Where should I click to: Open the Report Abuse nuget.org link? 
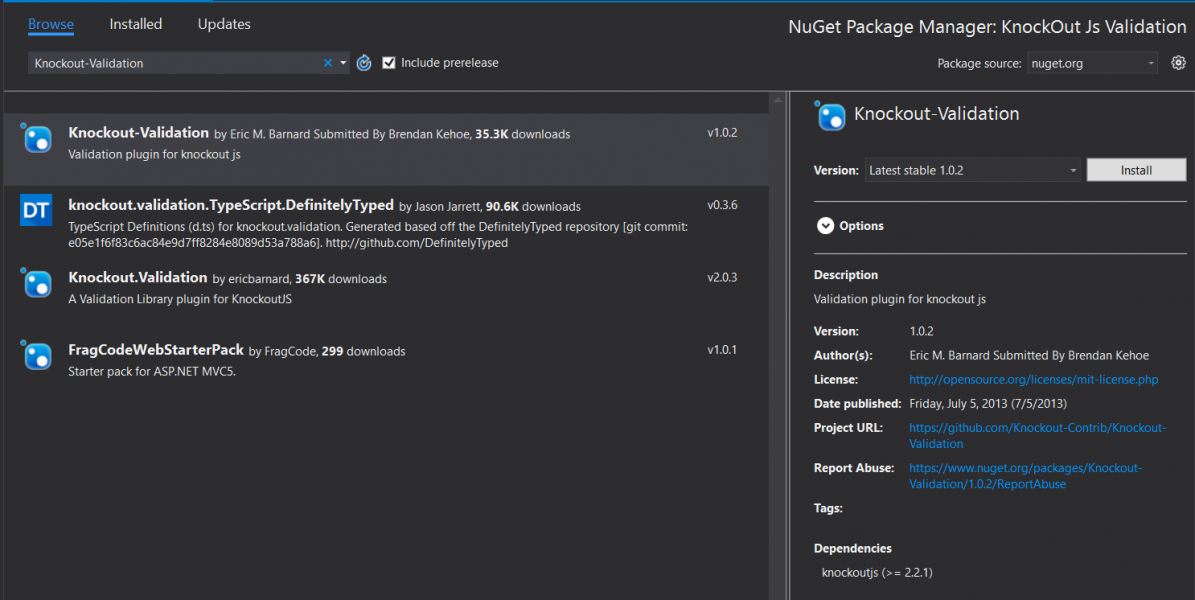pyautogui.click(x=1025, y=476)
